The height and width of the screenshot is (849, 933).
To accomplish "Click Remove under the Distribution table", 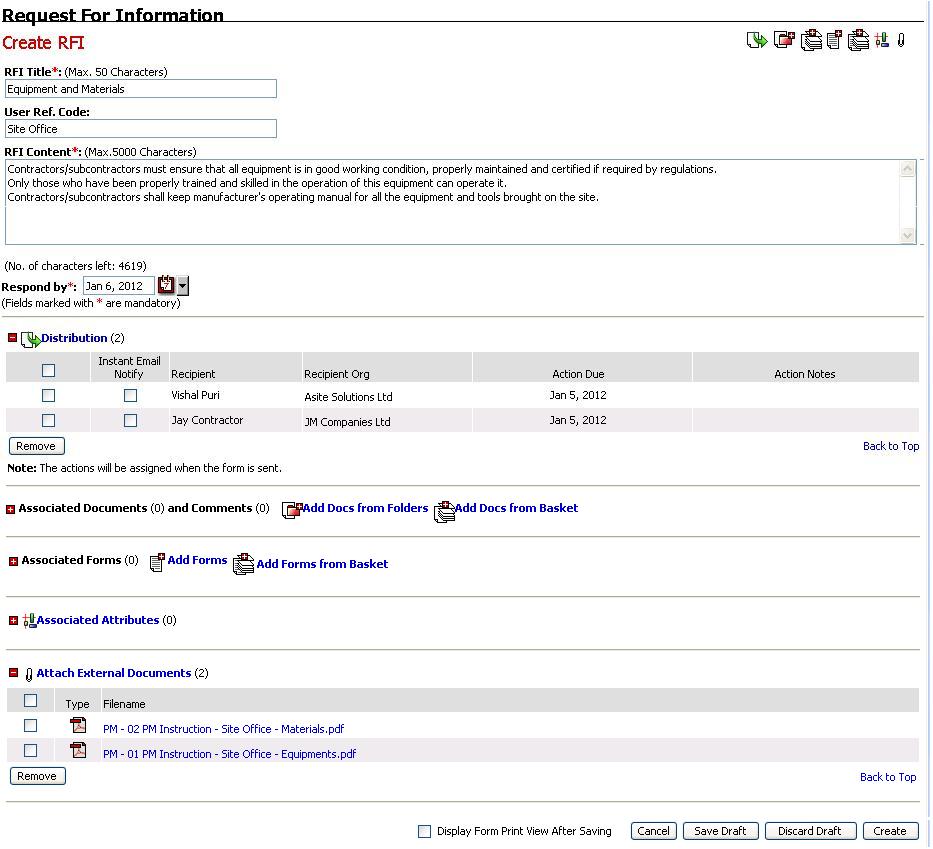I will [36, 446].
